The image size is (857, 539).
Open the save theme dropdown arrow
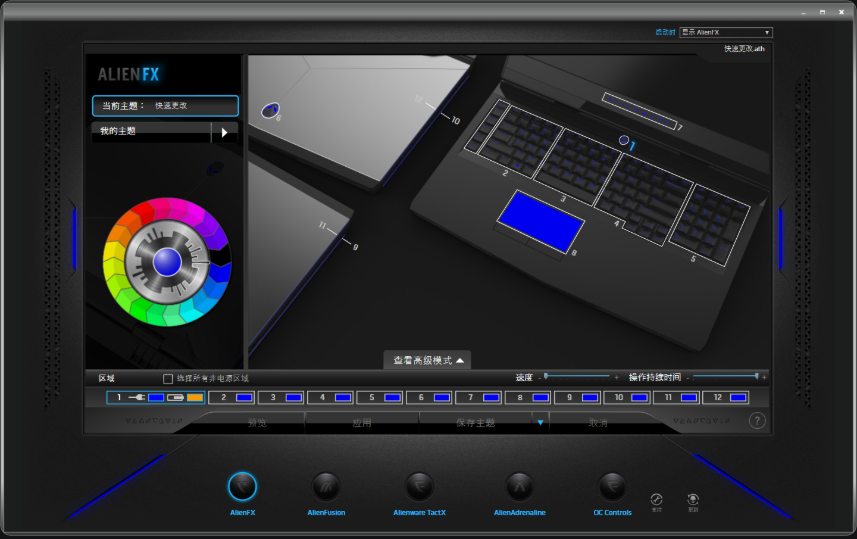[540, 422]
